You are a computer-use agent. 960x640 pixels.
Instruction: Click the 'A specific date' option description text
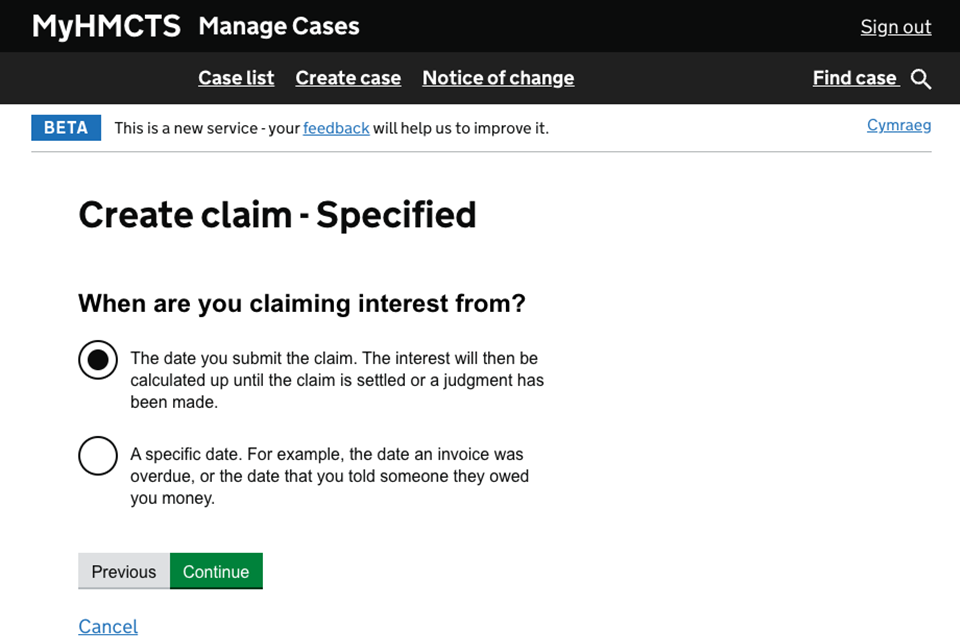(x=329, y=476)
